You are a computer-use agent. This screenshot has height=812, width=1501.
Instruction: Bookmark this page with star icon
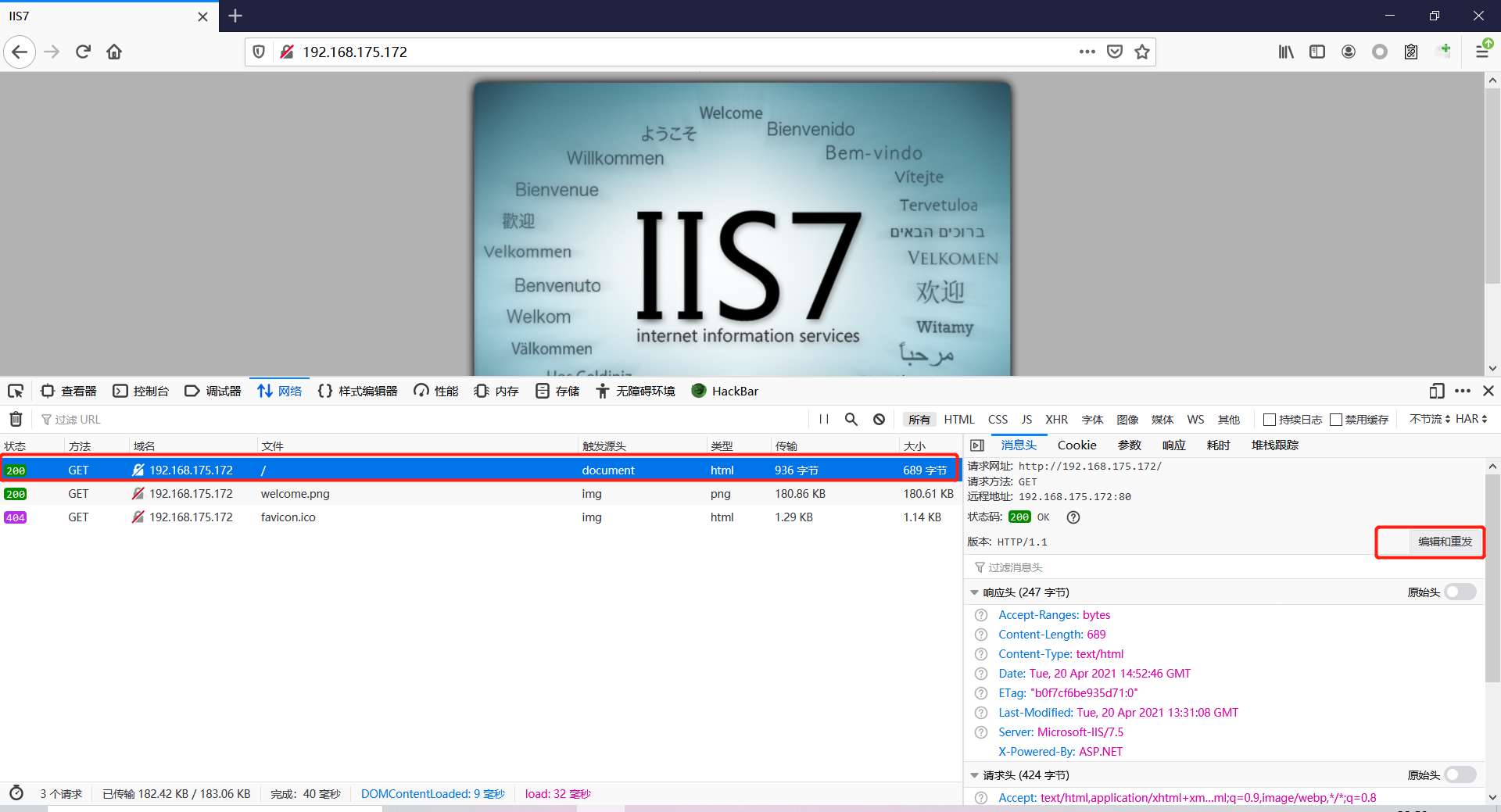(x=1142, y=52)
